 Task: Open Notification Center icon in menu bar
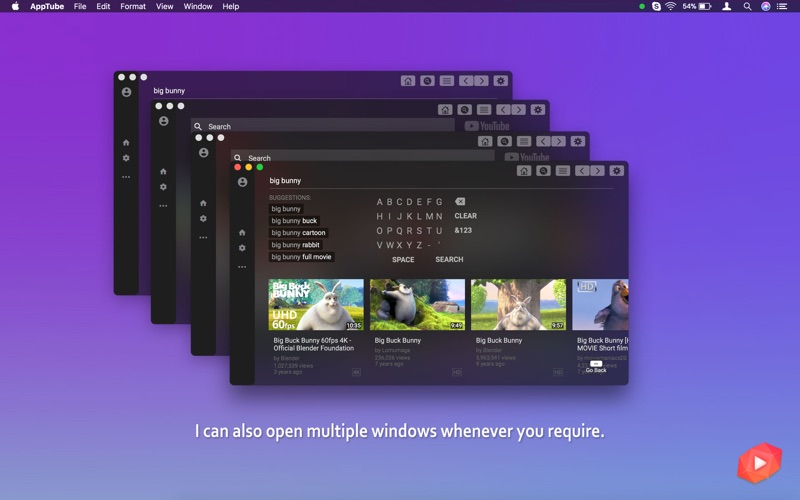782,6
